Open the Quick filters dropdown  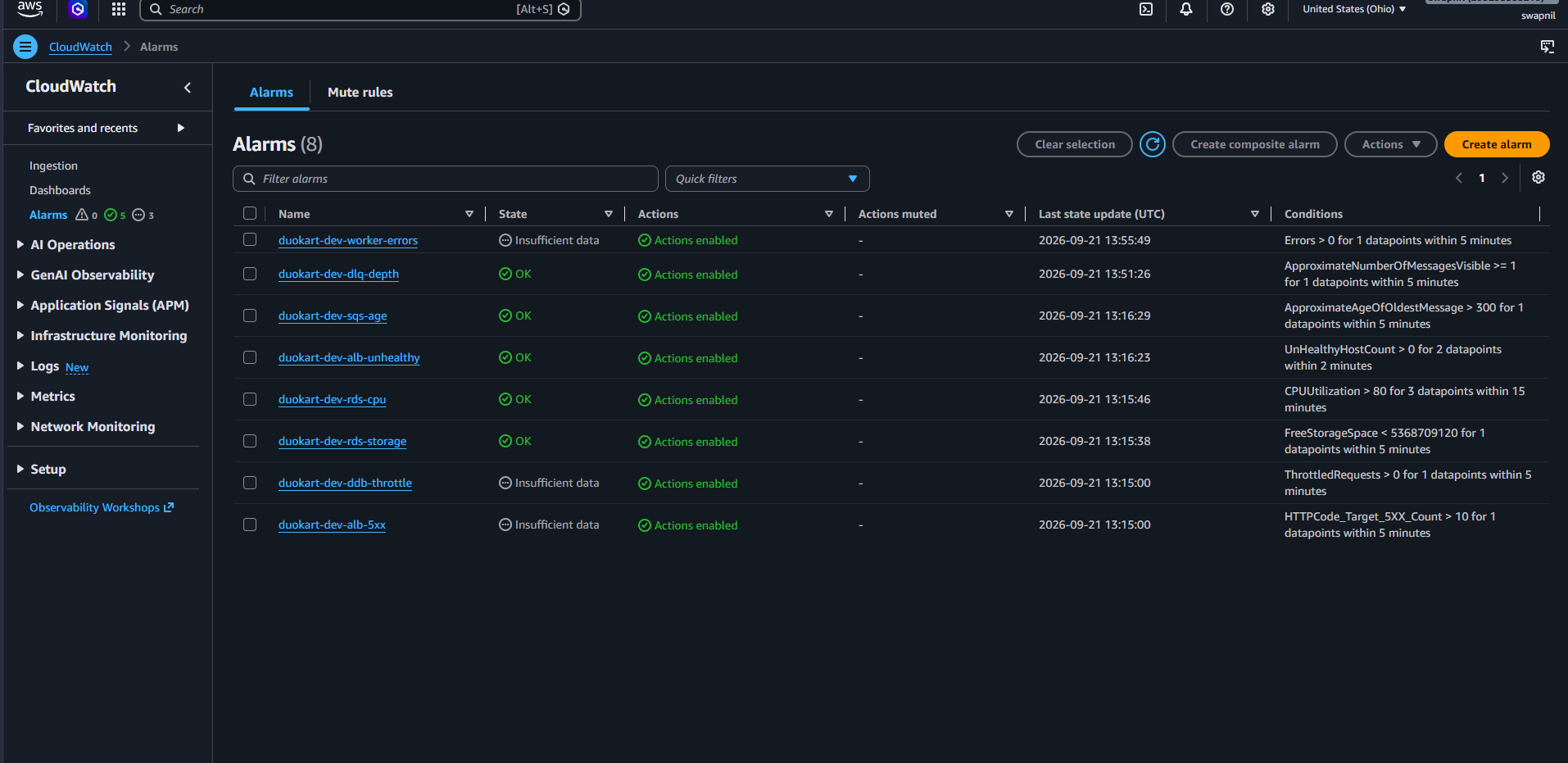tap(768, 179)
